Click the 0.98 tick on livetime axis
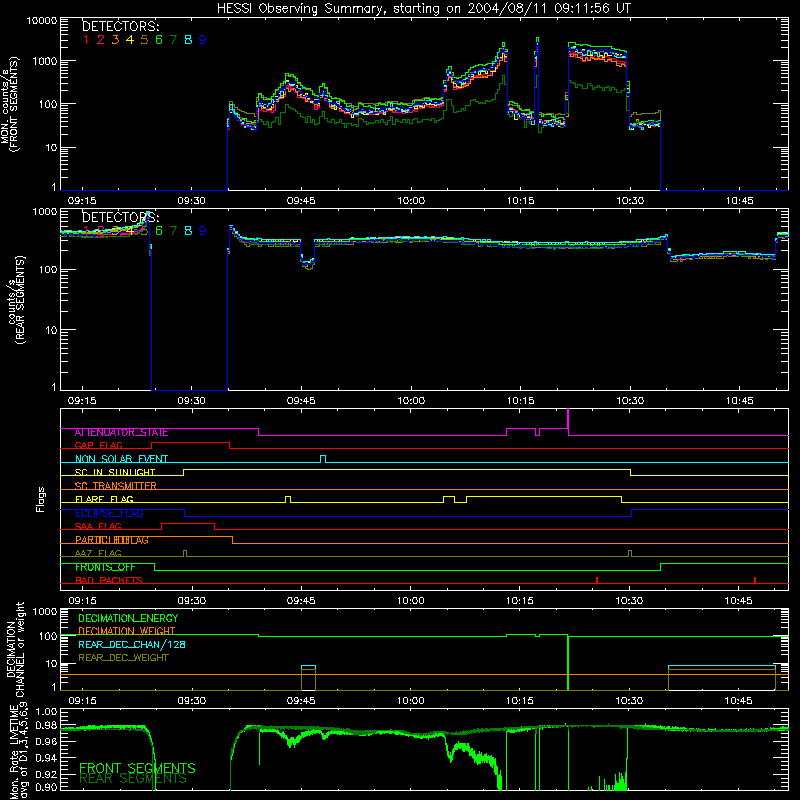 coord(46,726)
